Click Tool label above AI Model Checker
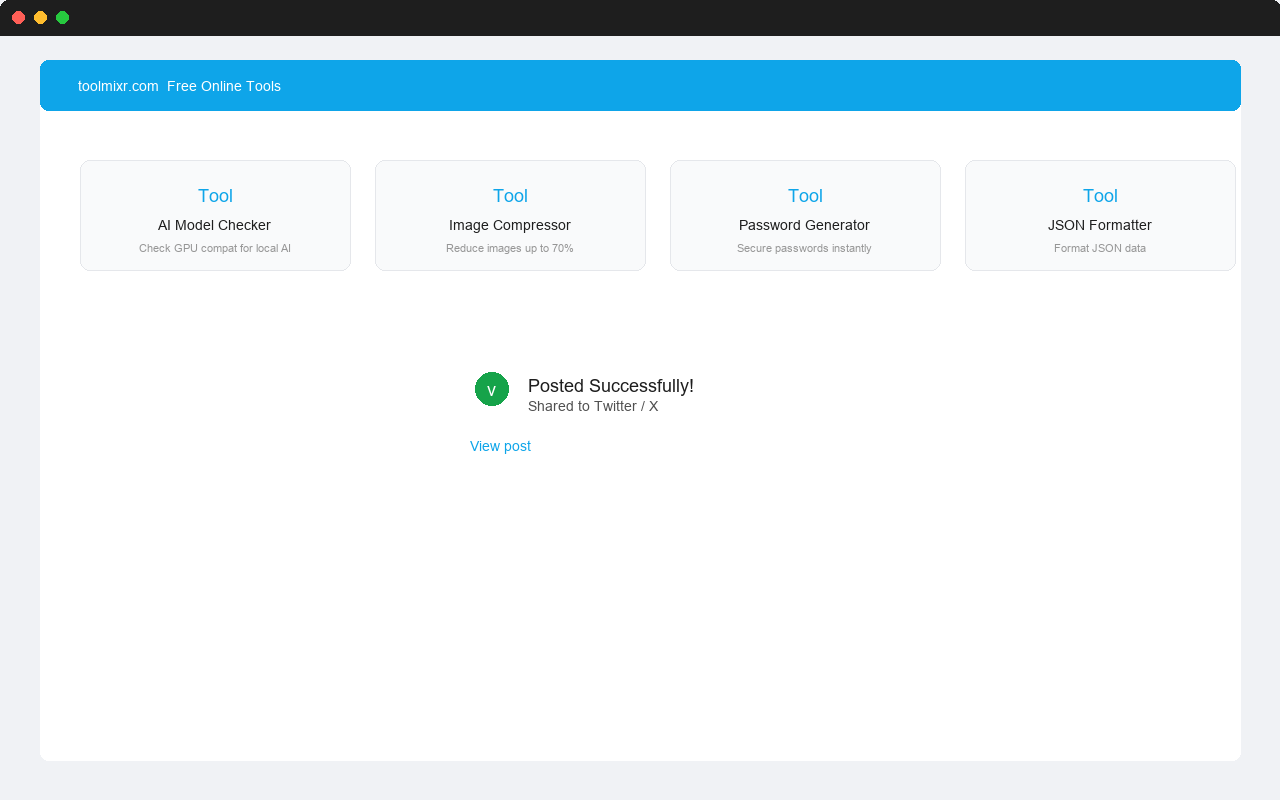1280x800 pixels. pyautogui.click(x=215, y=196)
